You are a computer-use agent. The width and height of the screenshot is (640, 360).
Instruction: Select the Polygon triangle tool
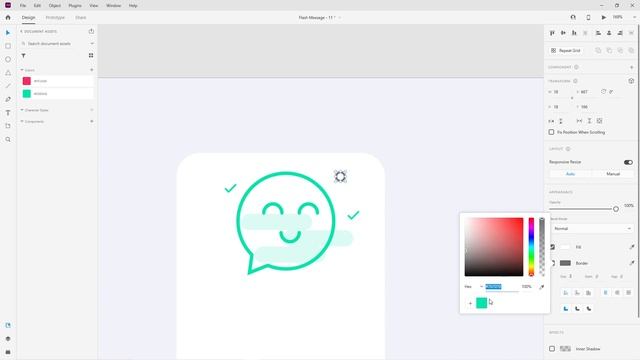8,73
